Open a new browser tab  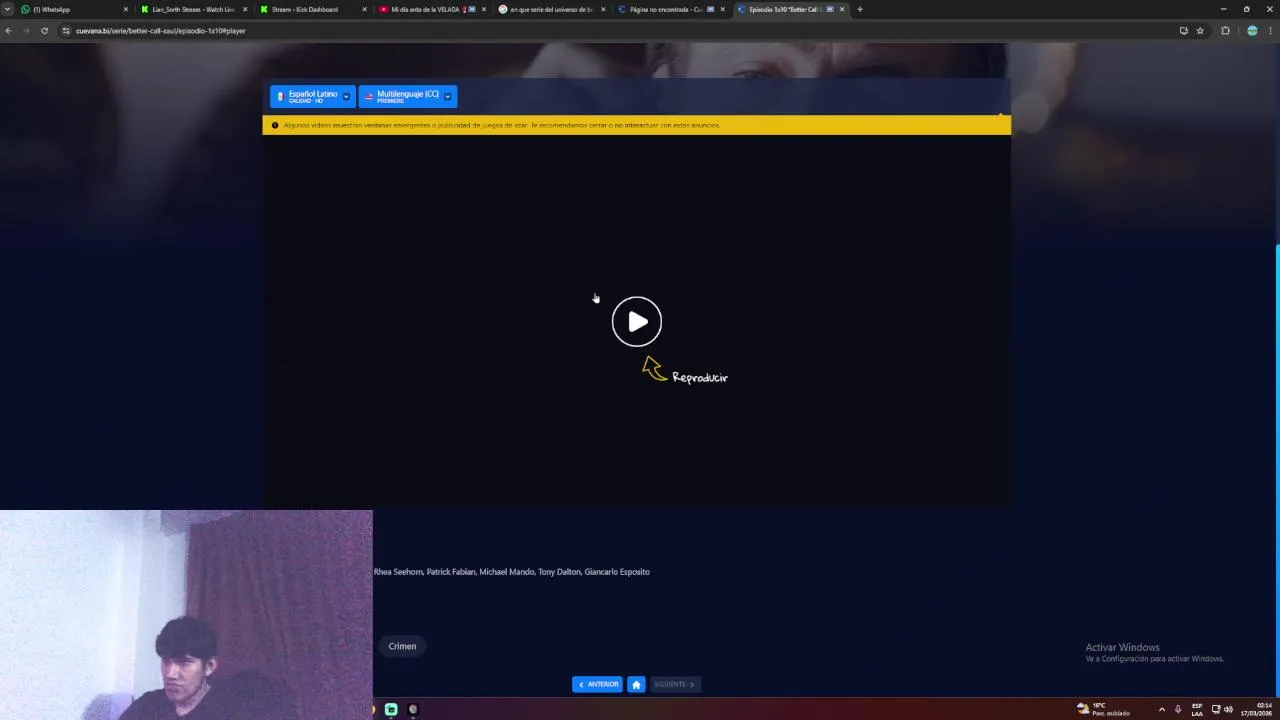pos(859,9)
